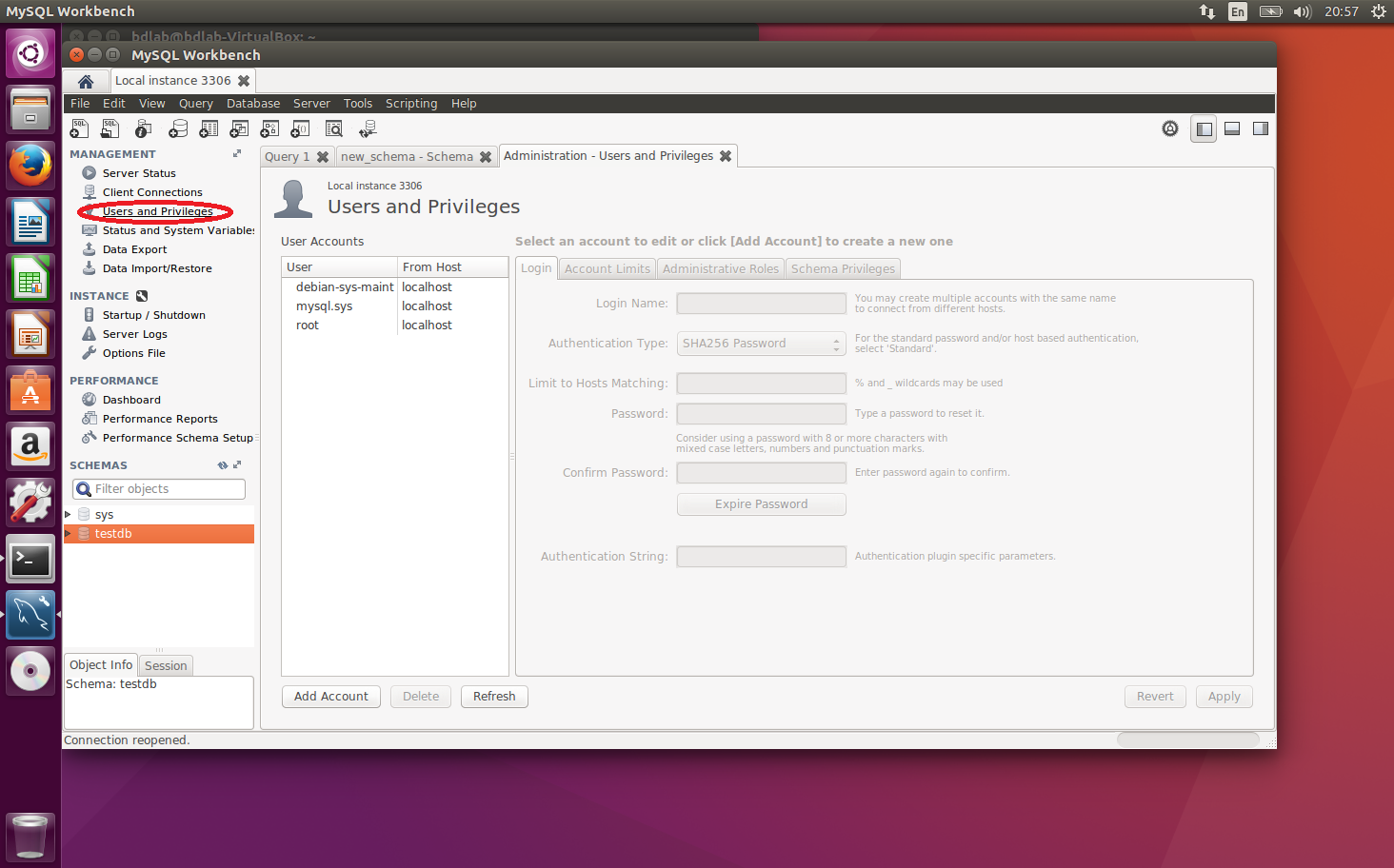Open the Server menu
Screen dimensions: 1394x868
point(311,104)
